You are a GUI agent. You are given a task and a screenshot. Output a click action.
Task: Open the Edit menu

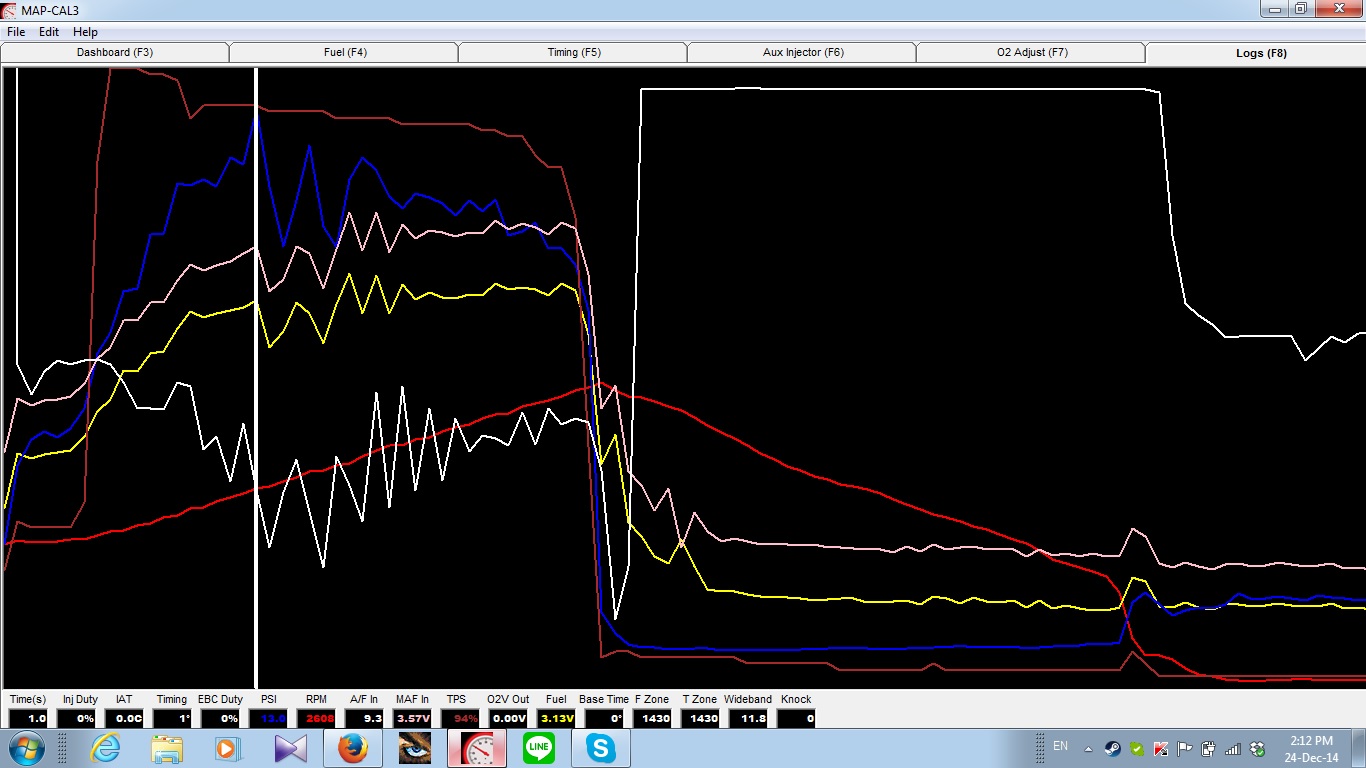click(x=49, y=32)
